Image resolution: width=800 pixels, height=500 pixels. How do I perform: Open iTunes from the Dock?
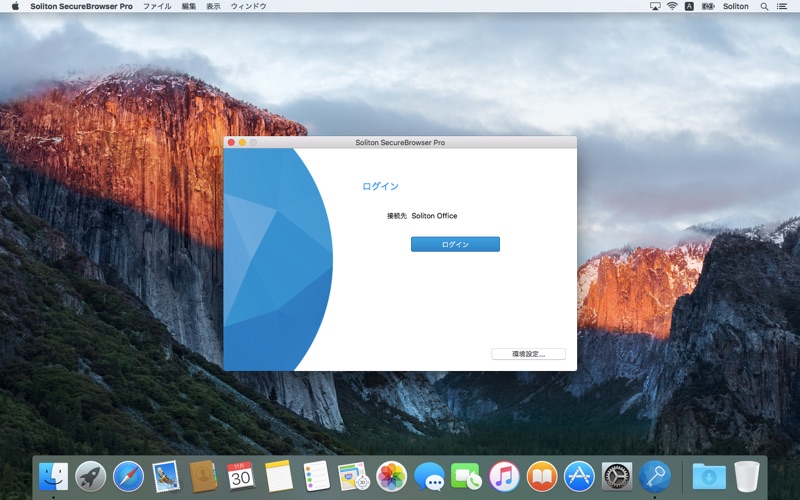pyautogui.click(x=504, y=477)
